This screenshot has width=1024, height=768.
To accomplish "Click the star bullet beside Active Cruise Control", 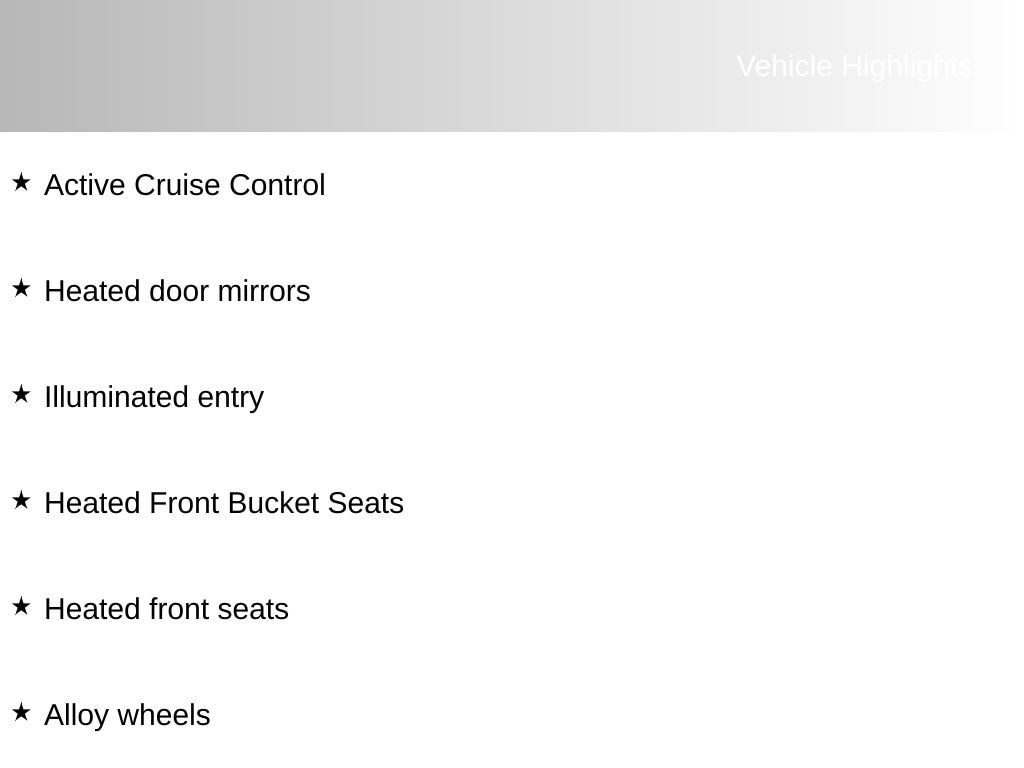I will click(x=21, y=182).
